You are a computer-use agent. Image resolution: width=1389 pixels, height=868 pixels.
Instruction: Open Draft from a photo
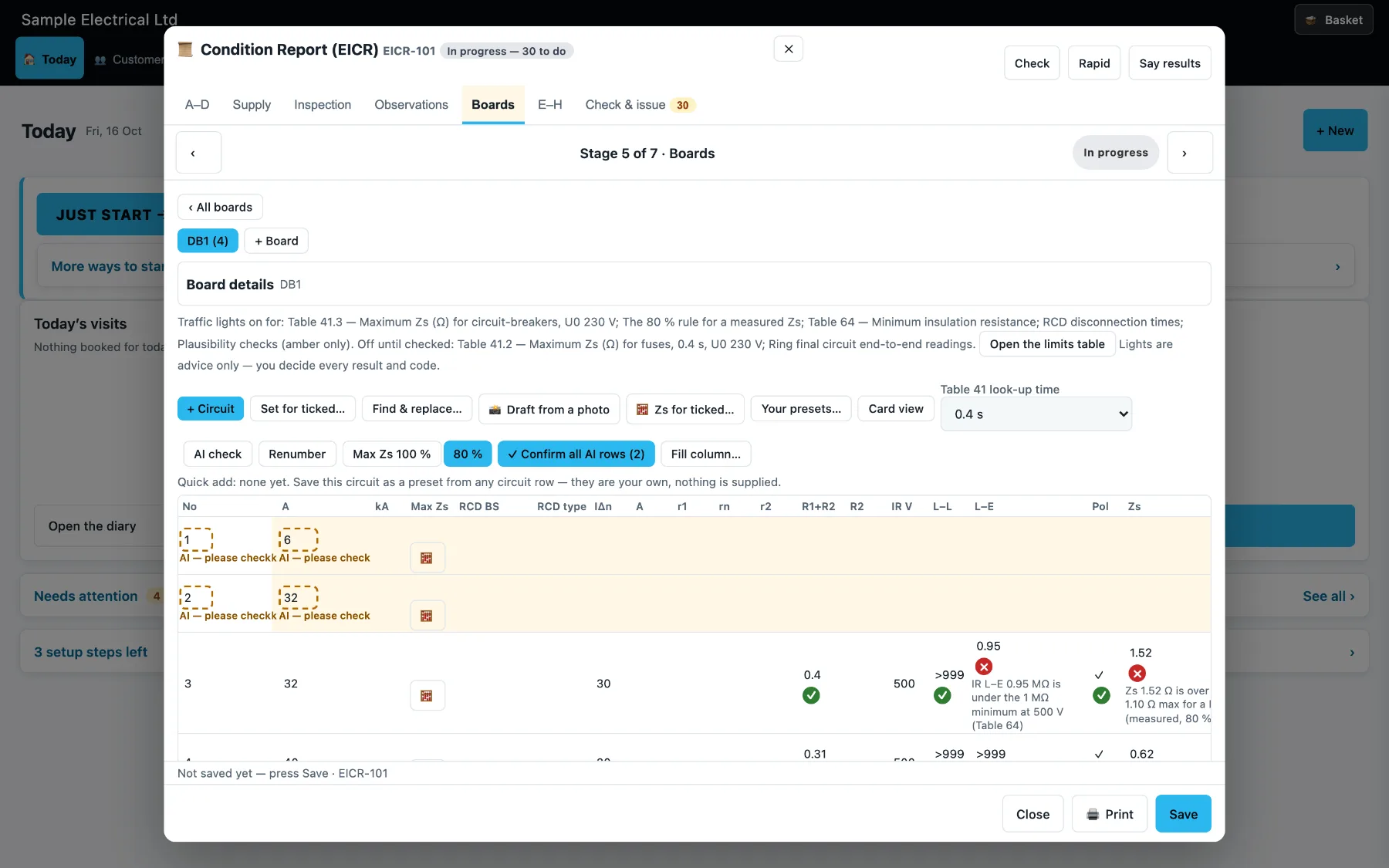[549, 409]
